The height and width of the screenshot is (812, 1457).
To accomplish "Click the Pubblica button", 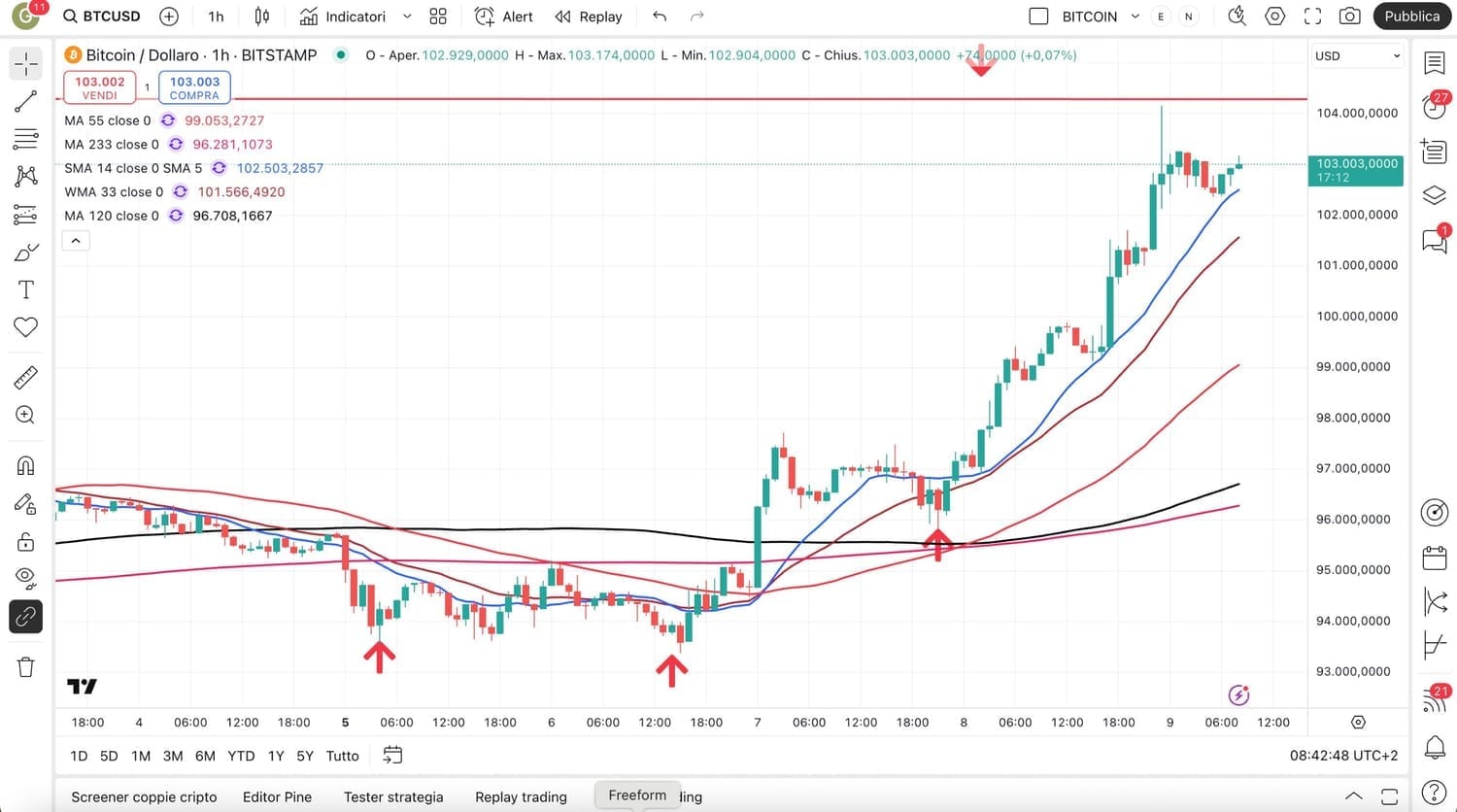I will tap(1411, 17).
